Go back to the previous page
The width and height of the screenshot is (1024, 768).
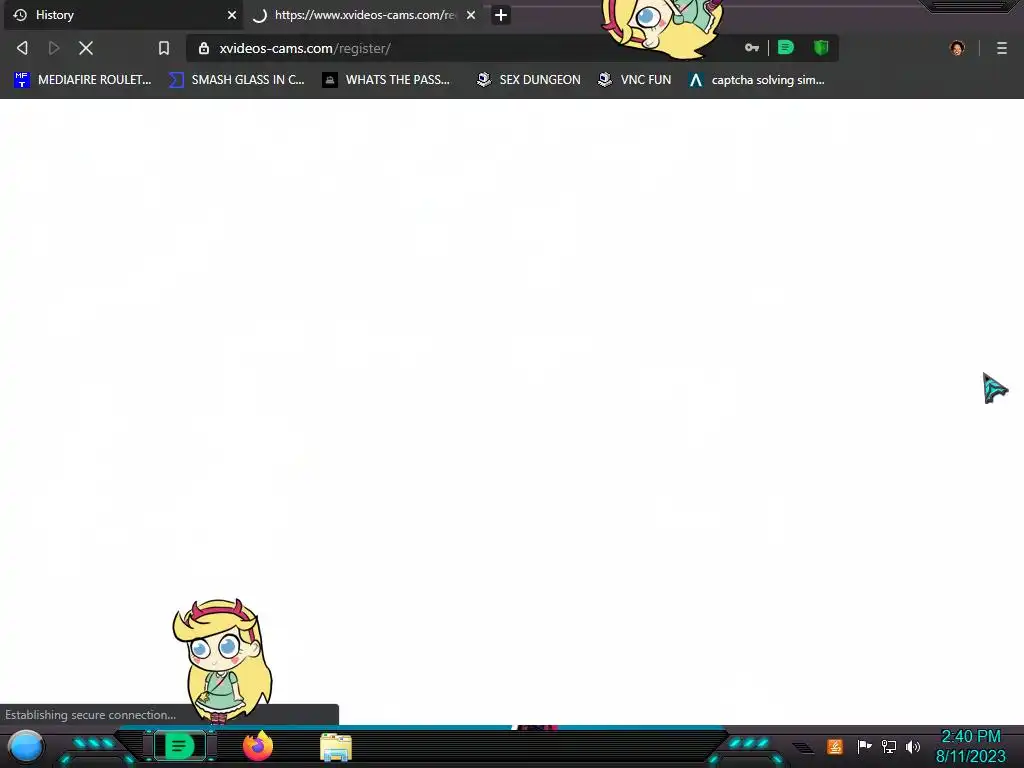point(22,48)
